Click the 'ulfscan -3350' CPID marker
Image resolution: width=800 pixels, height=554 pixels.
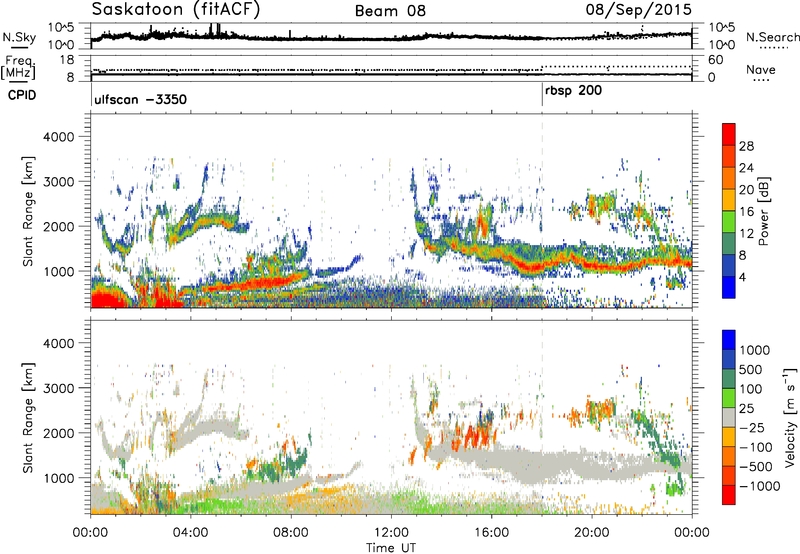pos(140,99)
